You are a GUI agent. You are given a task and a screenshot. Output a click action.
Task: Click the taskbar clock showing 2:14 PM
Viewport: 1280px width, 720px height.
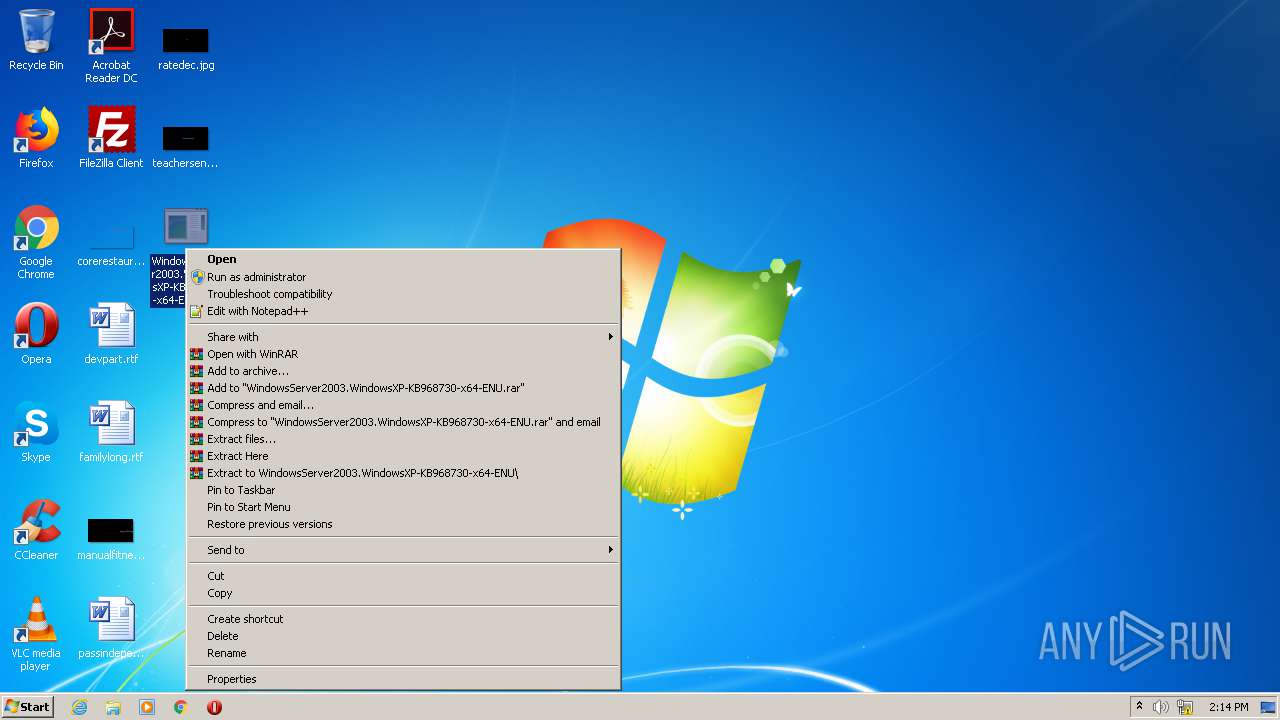coord(1228,707)
